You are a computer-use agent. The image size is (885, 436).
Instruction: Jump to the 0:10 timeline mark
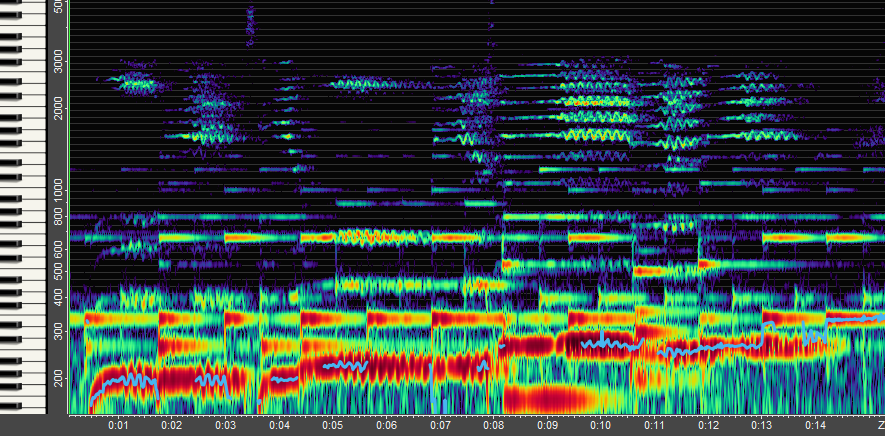(x=601, y=425)
